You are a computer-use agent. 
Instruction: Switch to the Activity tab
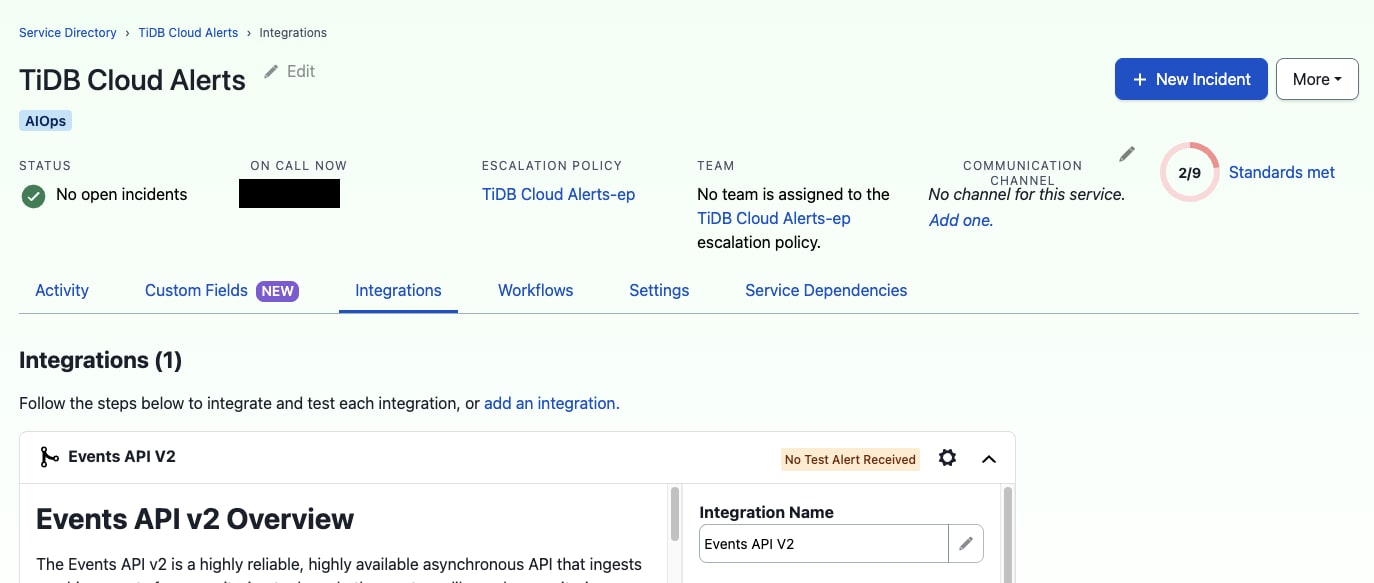[x=62, y=291]
